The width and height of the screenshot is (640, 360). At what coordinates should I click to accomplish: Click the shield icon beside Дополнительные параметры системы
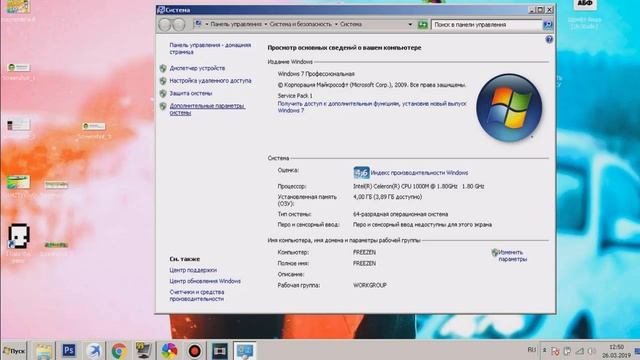tap(163, 106)
